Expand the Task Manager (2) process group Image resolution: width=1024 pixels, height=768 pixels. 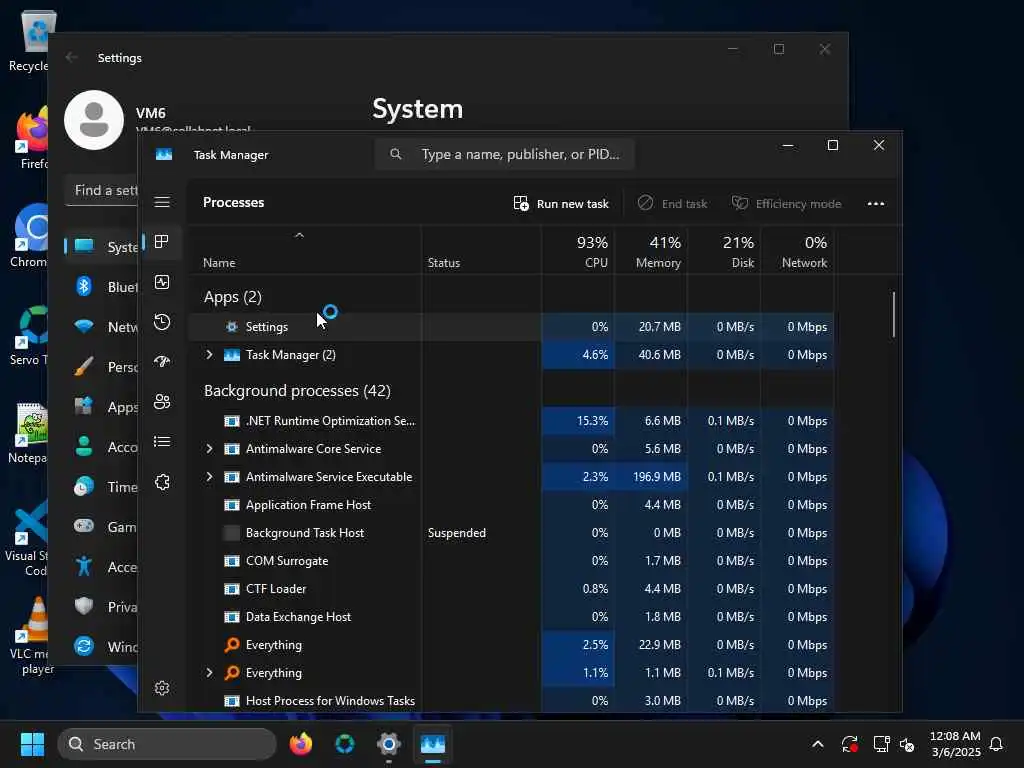click(209, 355)
